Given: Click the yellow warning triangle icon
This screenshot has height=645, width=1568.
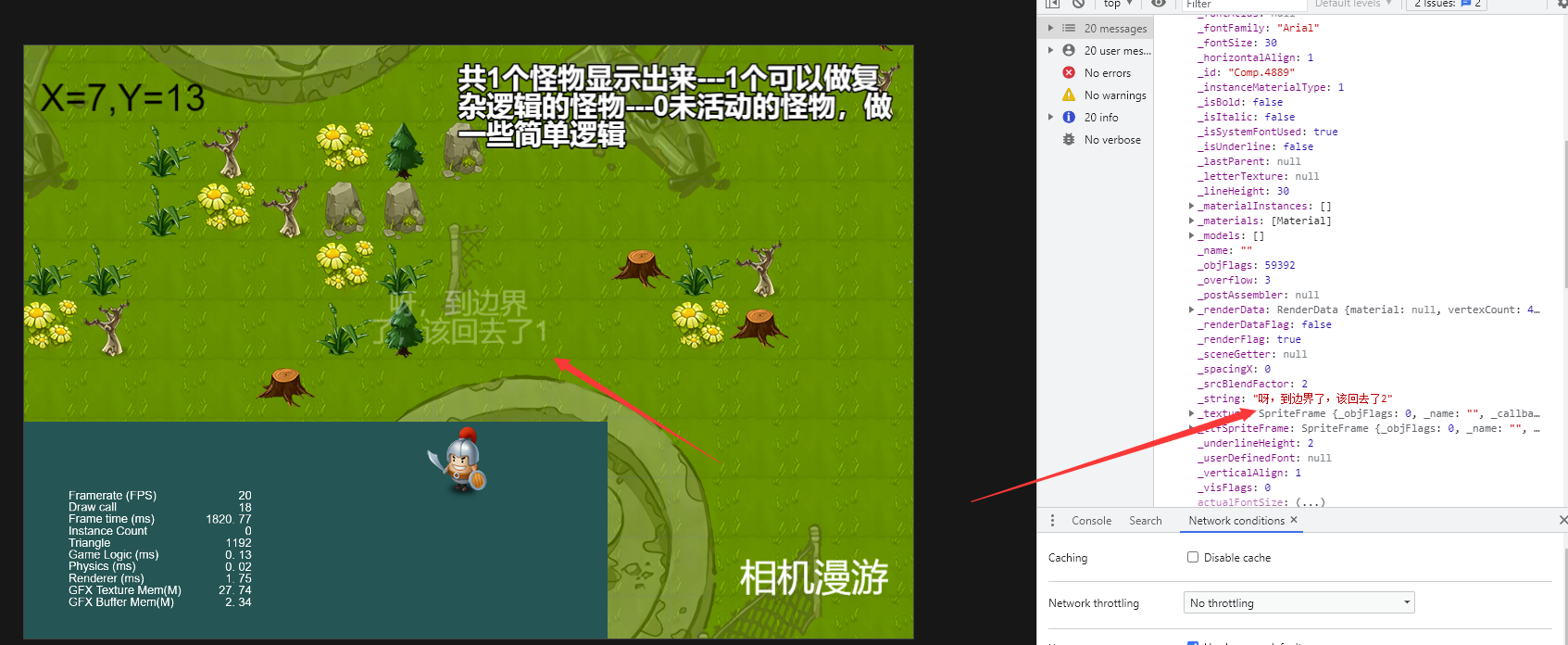Looking at the screenshot, I should (x=1069, y=95).
